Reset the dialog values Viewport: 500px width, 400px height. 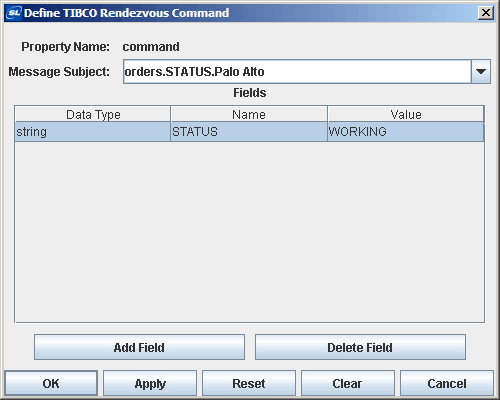[249, 383]
